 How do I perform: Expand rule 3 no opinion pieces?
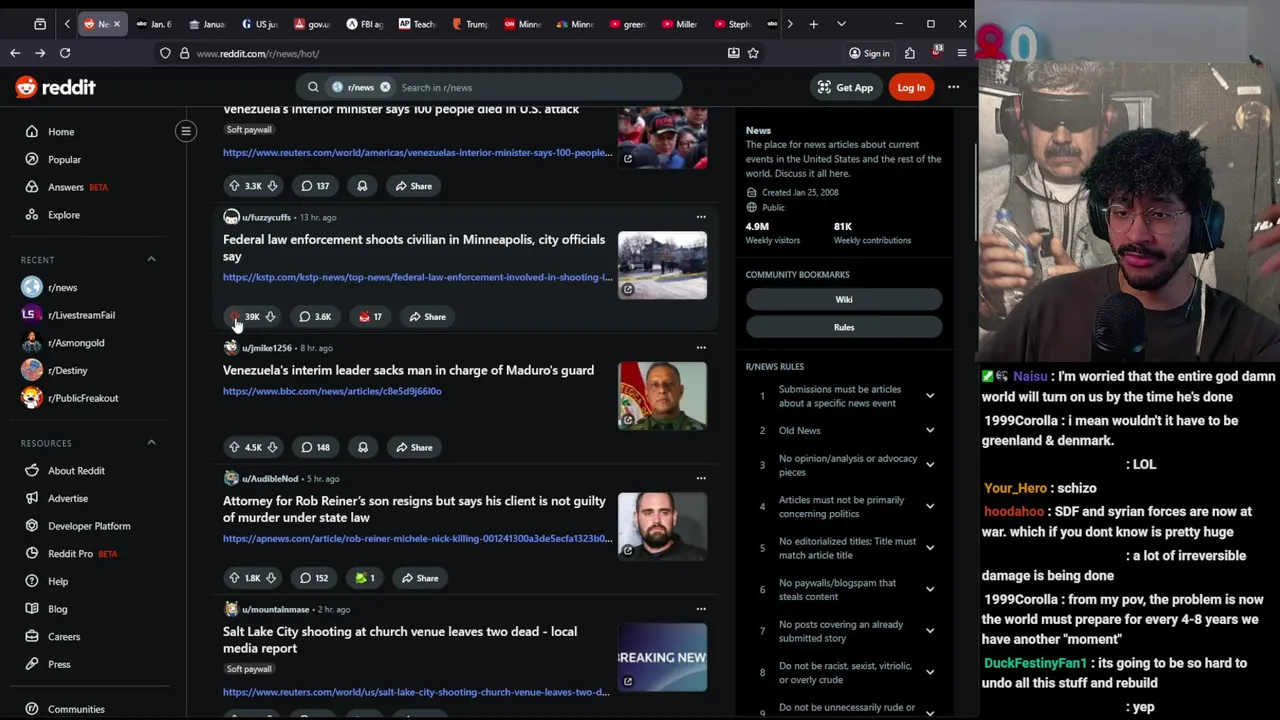(x=929, y=465)
